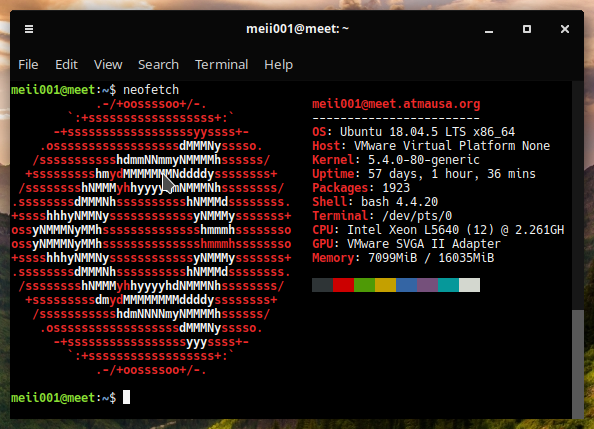Open the hamburger menu icon
This screenshot has height=429, width=594.
[29, 29]
